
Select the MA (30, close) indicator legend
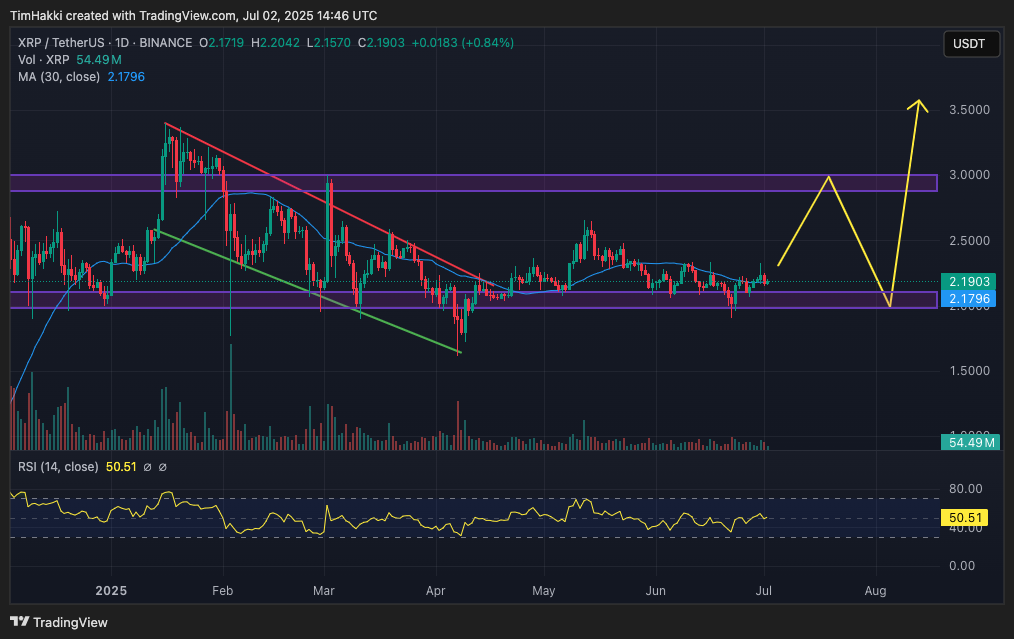click(x=59, y=76)
